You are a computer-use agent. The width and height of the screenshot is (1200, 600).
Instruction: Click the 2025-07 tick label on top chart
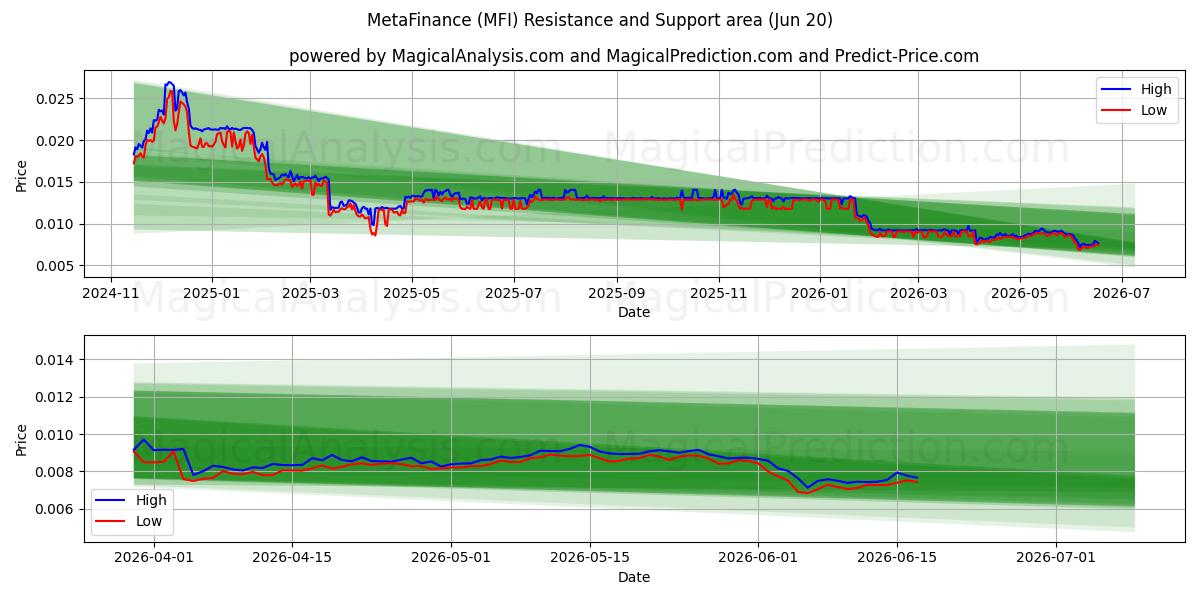514,293
